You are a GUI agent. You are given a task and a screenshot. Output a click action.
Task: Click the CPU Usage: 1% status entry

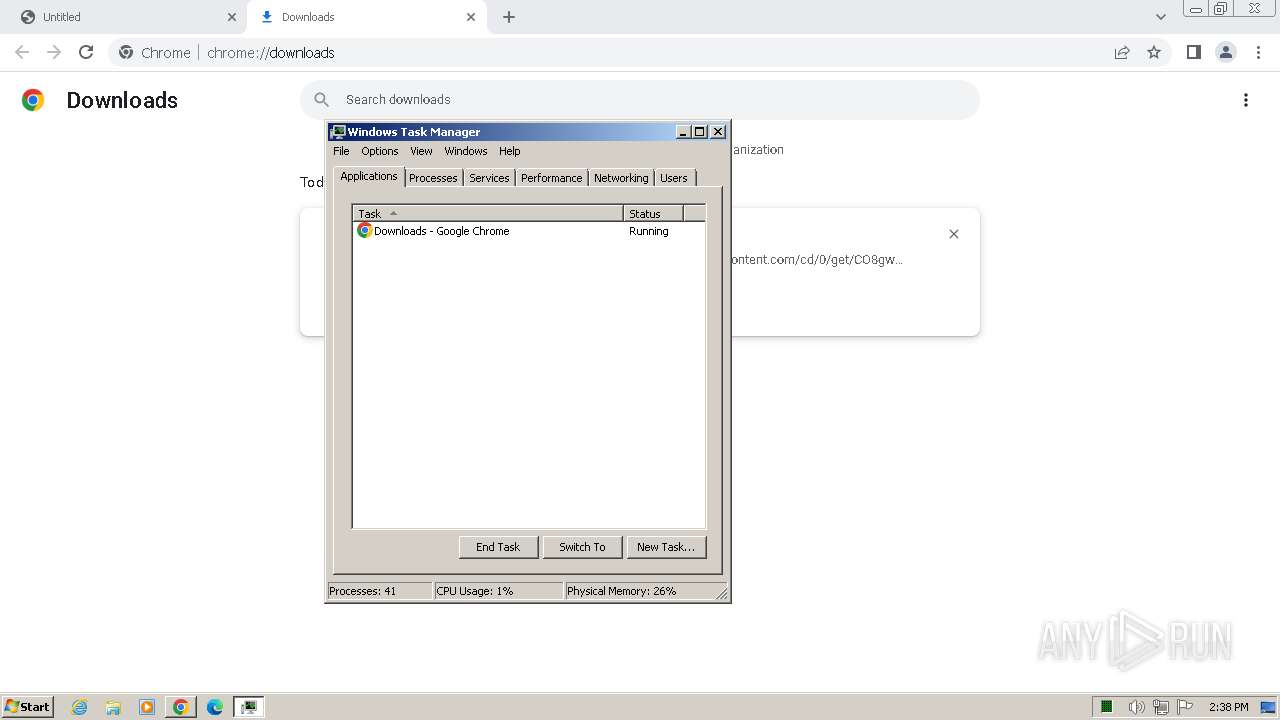click(x=499, y=591)
